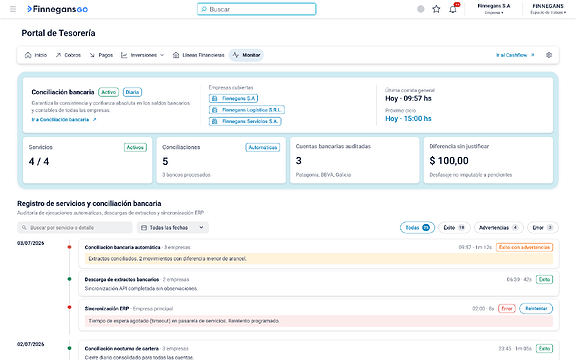Select the Monitor tab
The image size is (576, 360).
click(x=246, y=55)
